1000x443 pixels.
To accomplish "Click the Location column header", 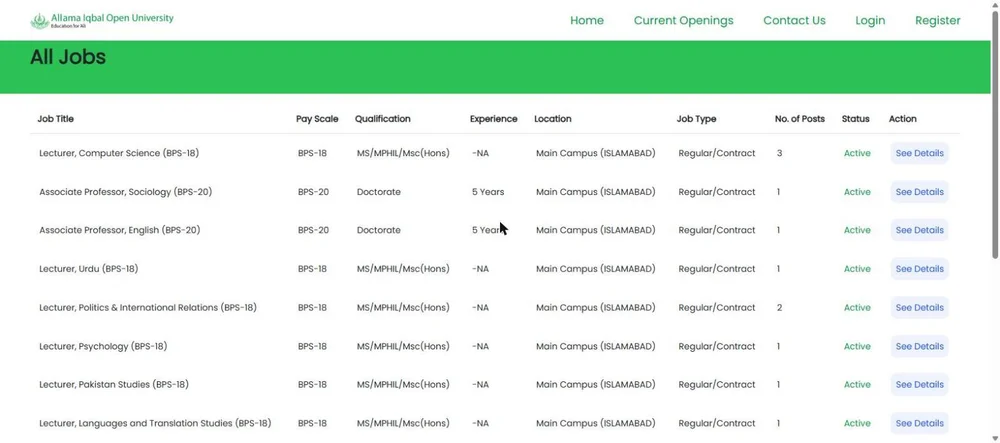I will pyautogui.click(x=553, y=119).
